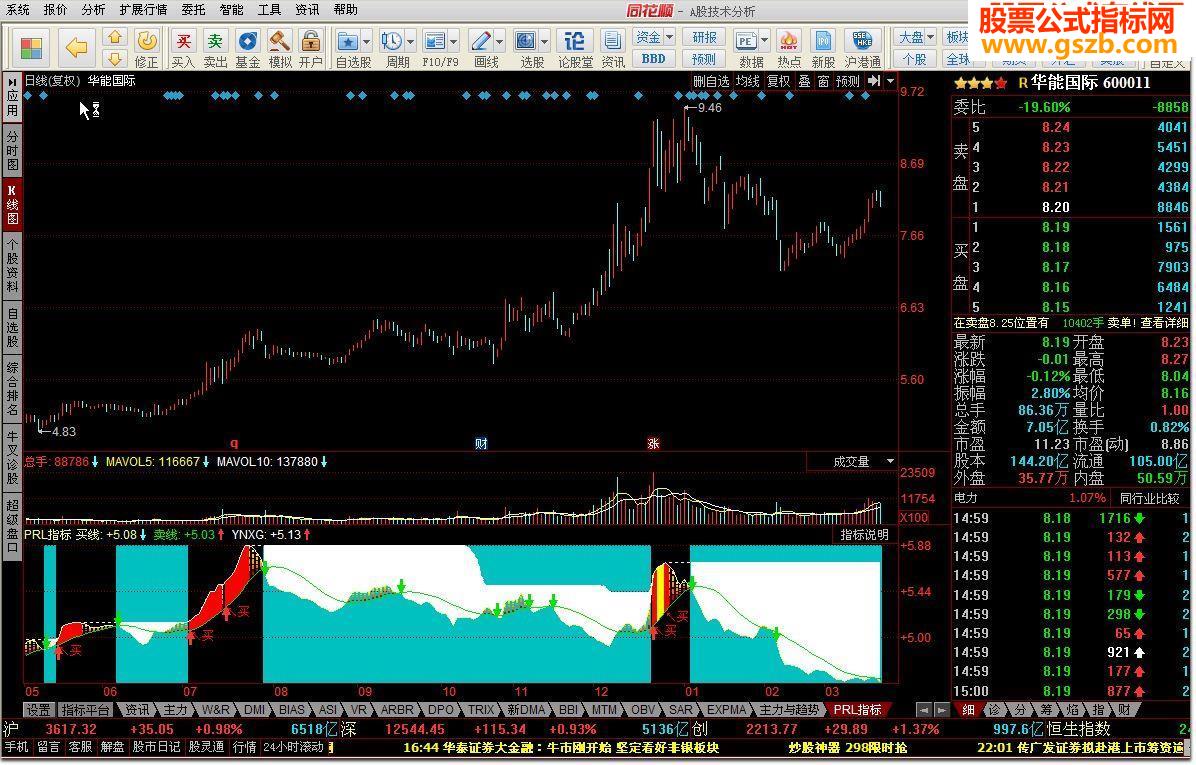
Task: Click the 开户 lock icon
Action: 310,47
